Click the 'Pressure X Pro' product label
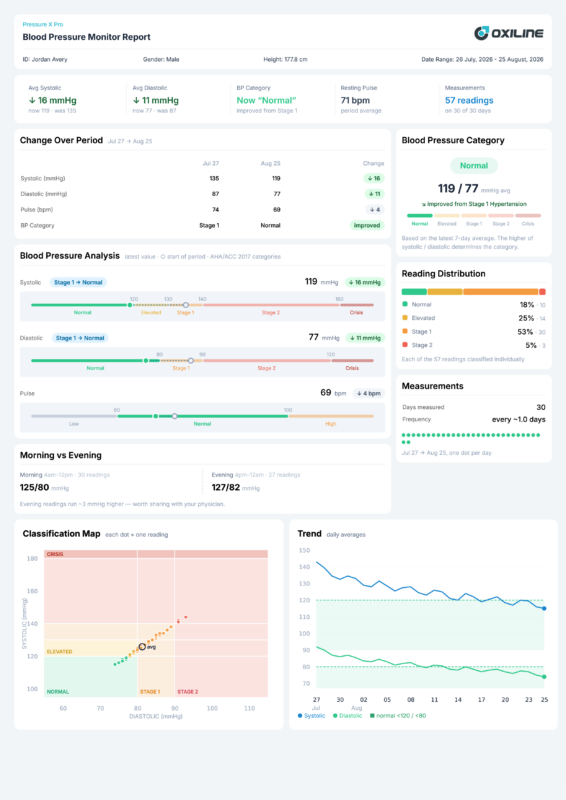Viewport: 566px width, 800px height. tap(43, 24)
